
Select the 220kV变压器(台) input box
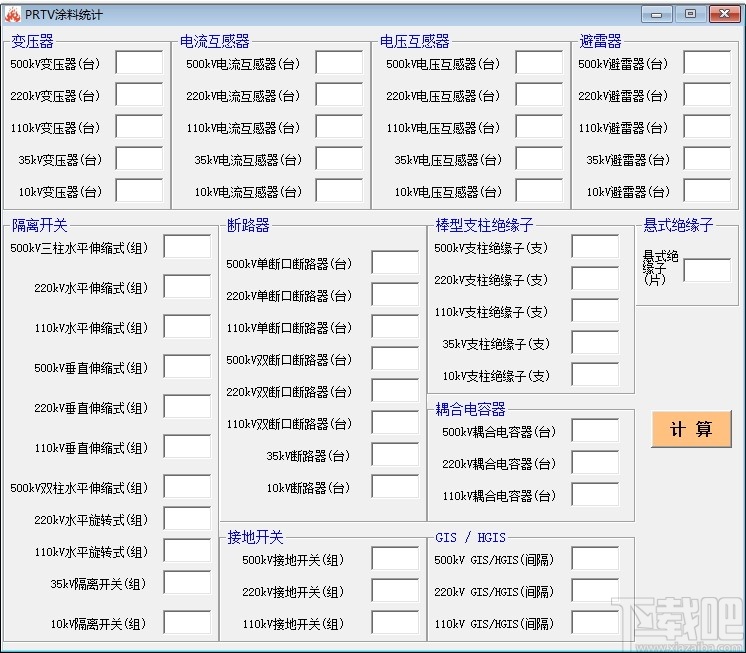[139, 95]
